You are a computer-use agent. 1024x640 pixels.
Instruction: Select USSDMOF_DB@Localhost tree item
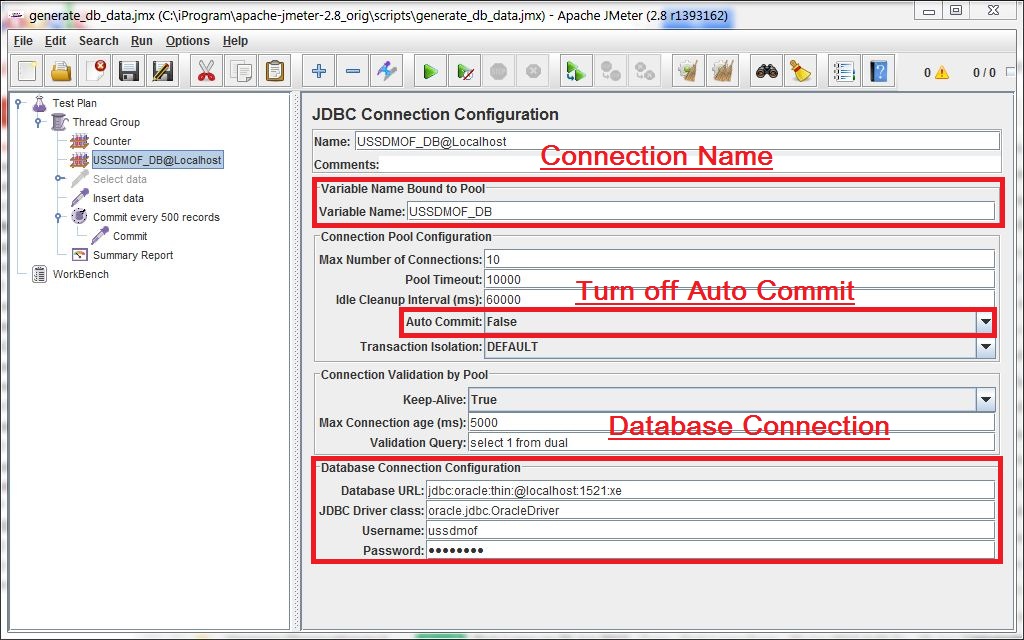point(157,160)
